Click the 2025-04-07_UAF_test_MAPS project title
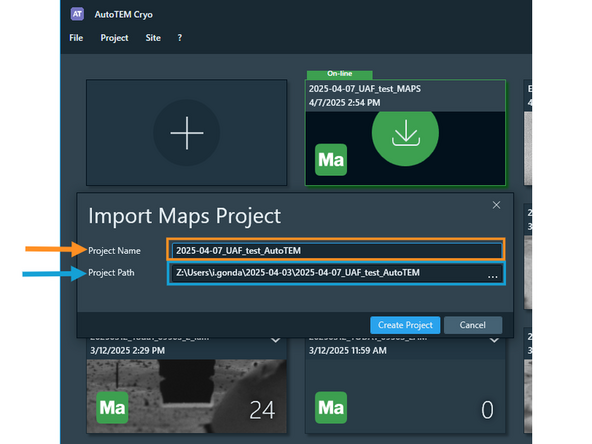Image resolution: width=592 pixels, height=444 pixels. point(365,89)
